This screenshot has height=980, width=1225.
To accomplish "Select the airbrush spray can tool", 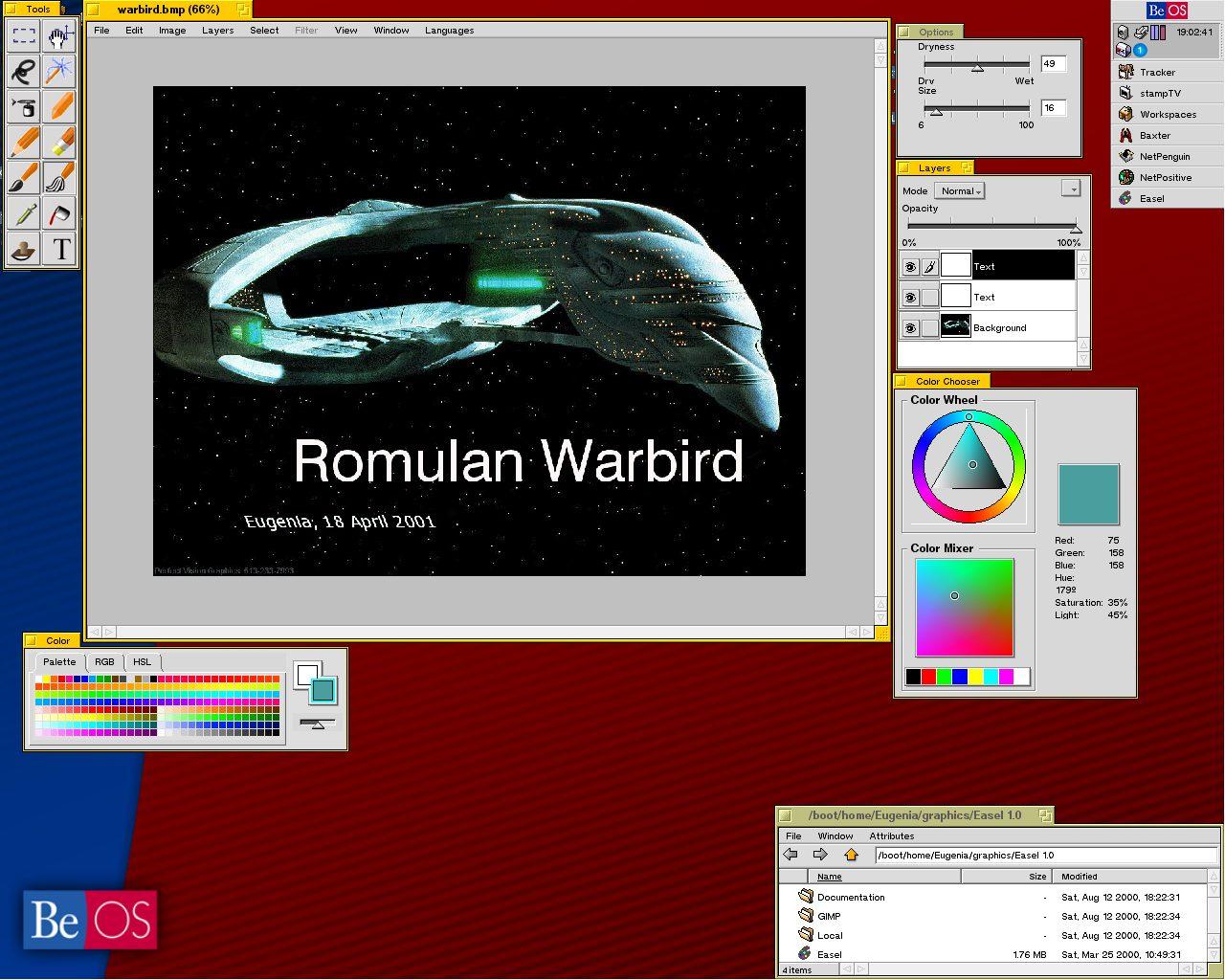I will coord(24,107).
